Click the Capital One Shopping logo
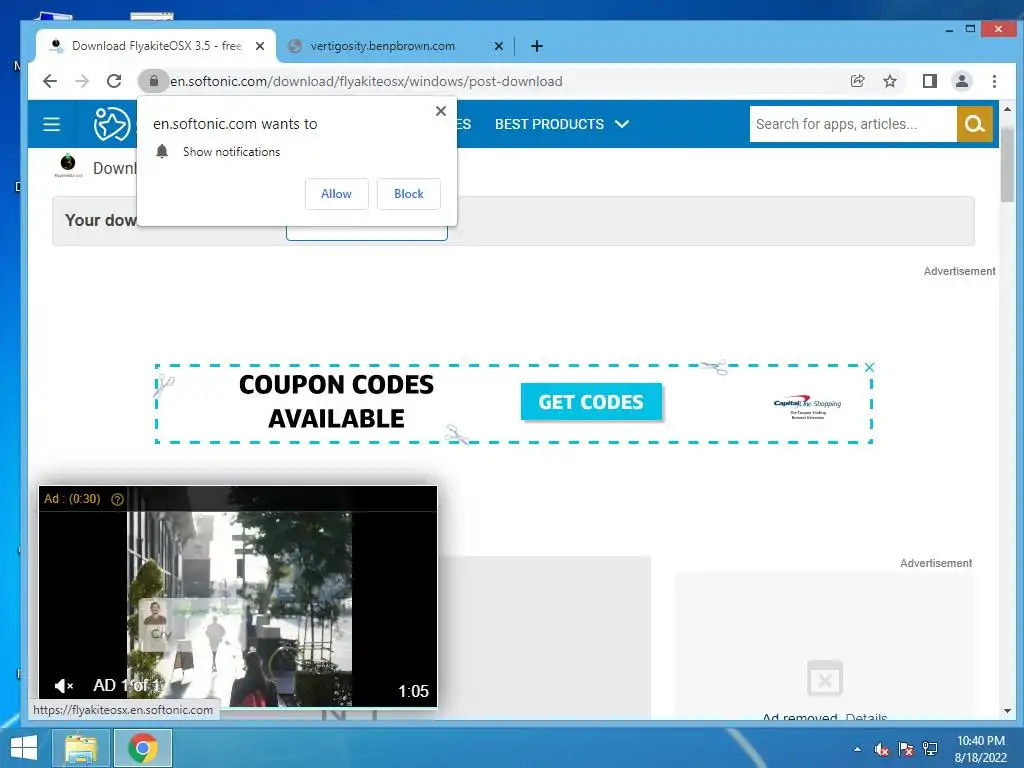 [807, 406]
